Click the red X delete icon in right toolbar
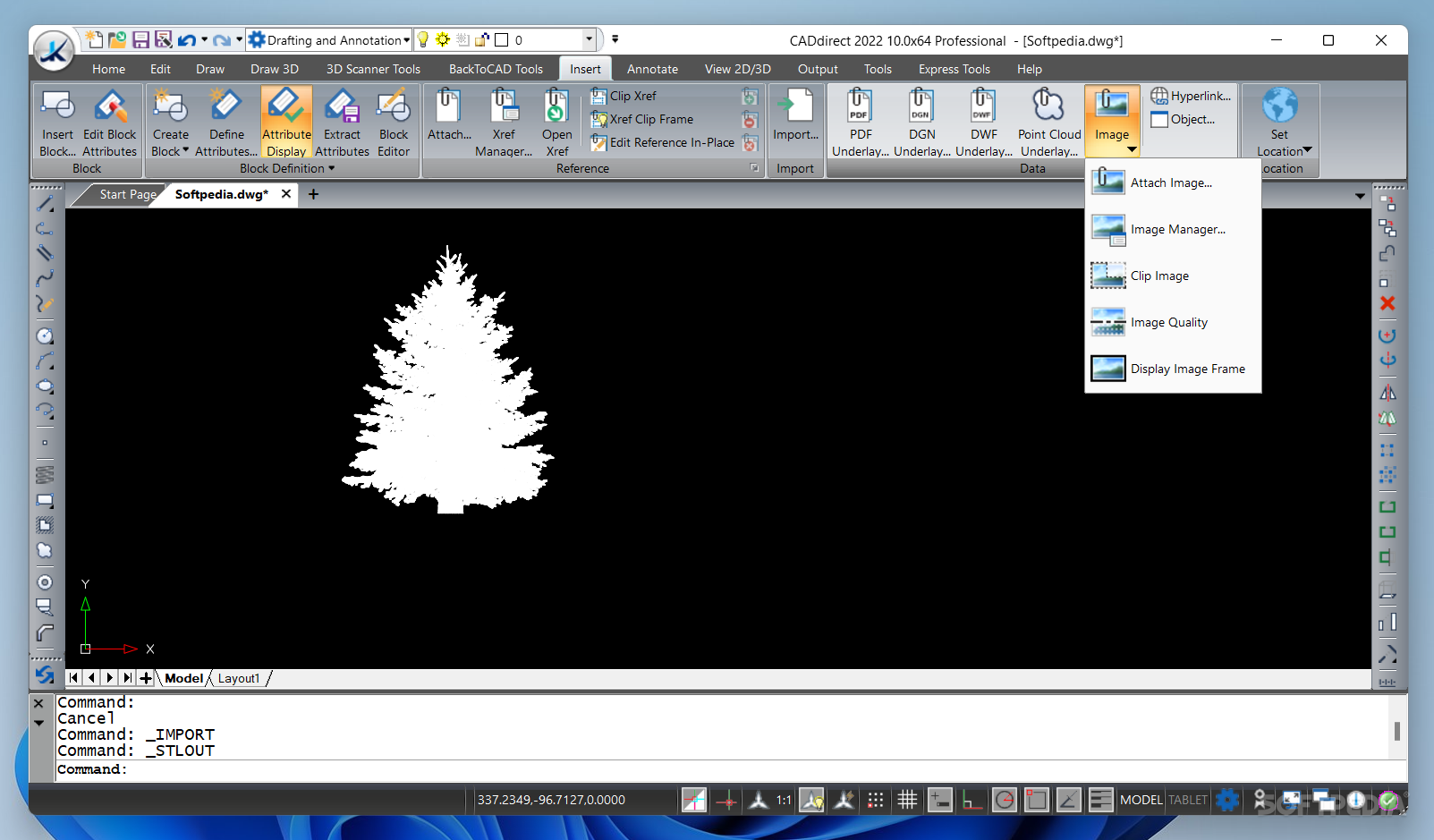 1387,303
